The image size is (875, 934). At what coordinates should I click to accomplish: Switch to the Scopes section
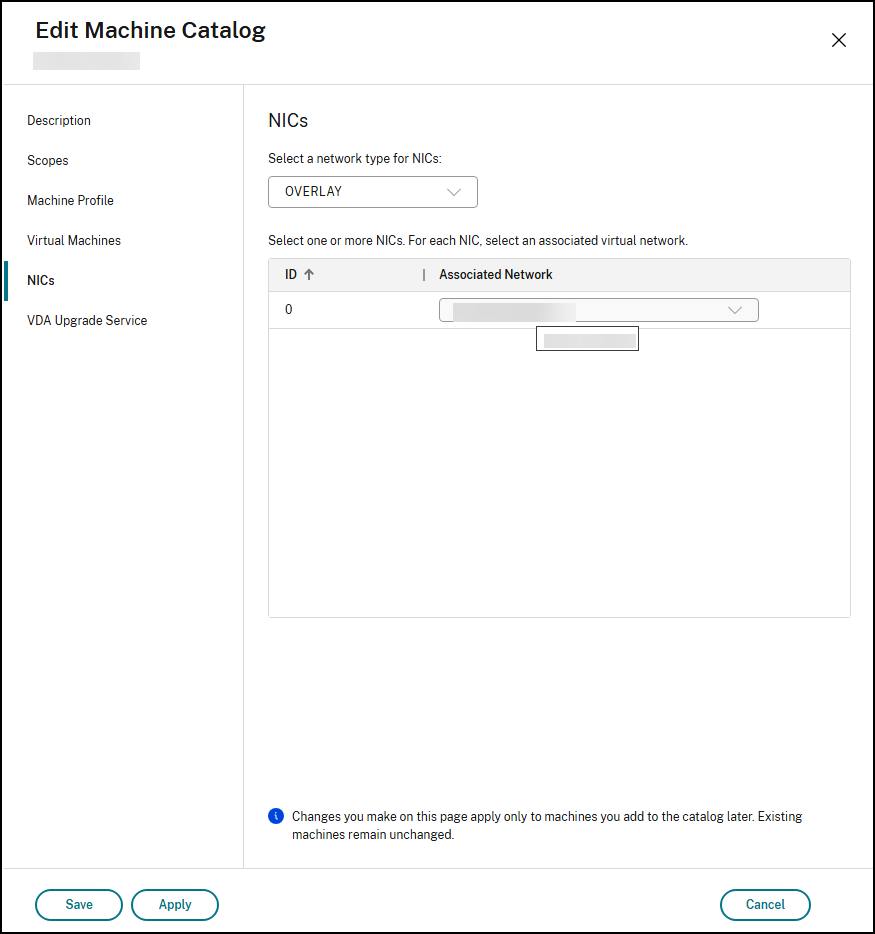click(47, 160)
